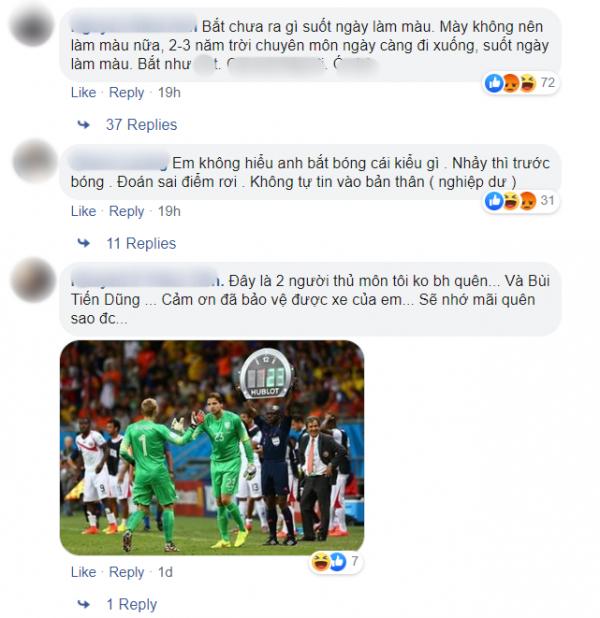Click the haha reaction icon beside 72
This screenshot has width=600, height=618.
point(528,83)
